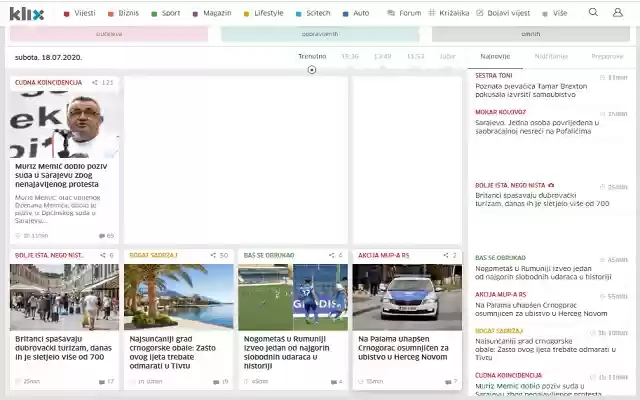
Task: Click BOGAT SADRŽAJ label on Tivat card
Action: click(x=153, y=255)
